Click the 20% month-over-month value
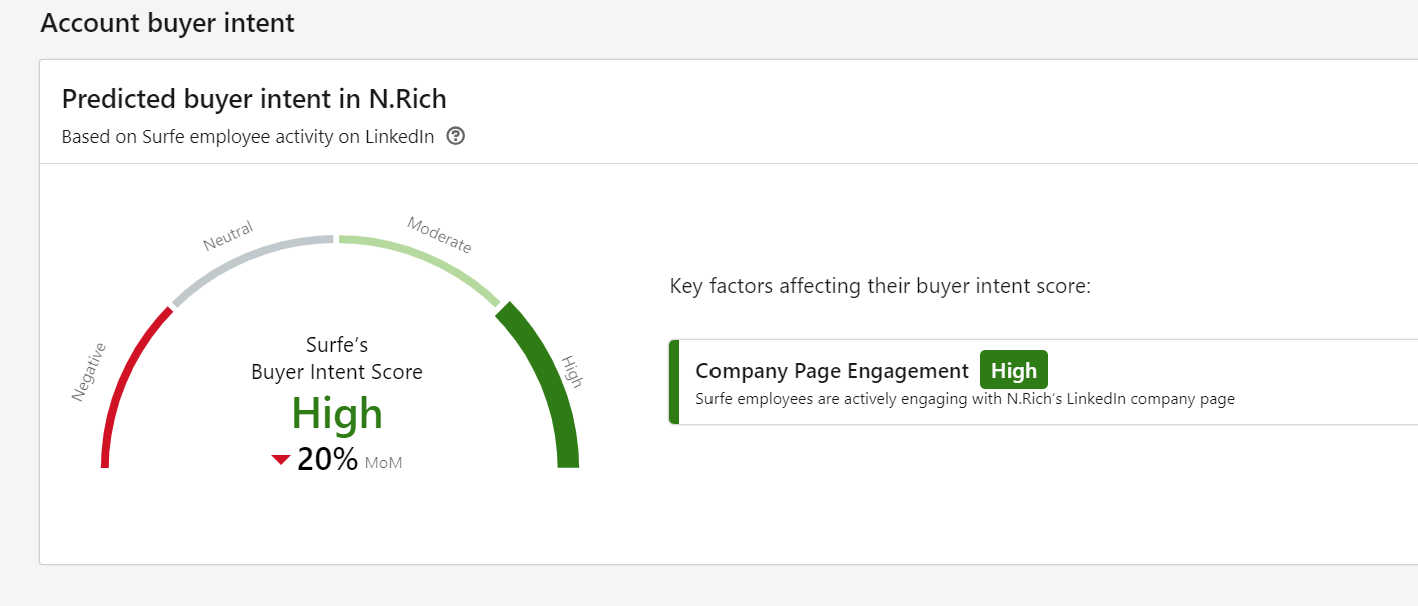Screen dimensions: 1418x606 [327, 460]
